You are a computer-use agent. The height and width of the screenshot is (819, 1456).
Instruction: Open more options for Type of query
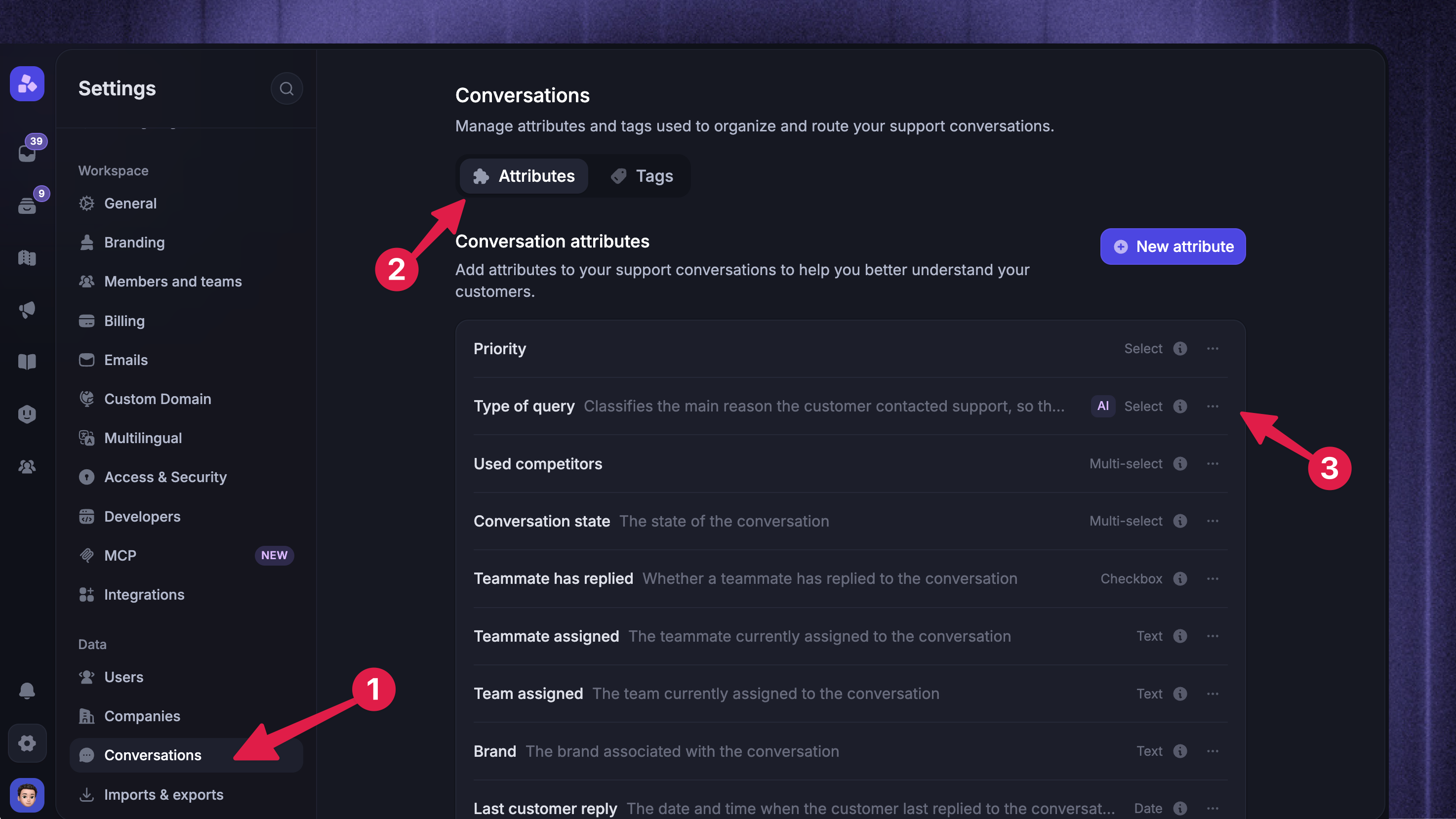[1213, 407]
